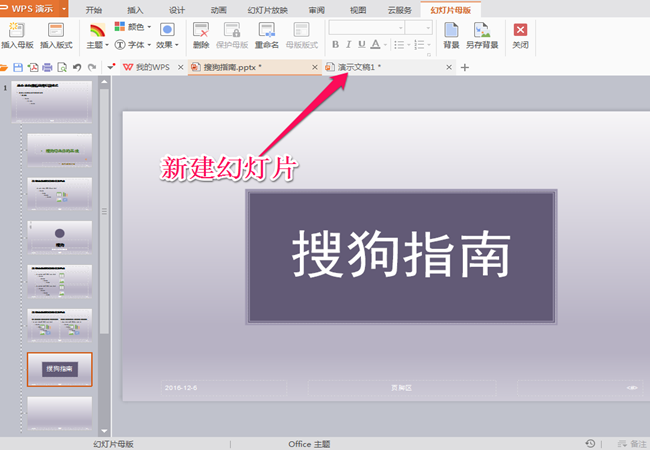Screen dimensions: 650x450
Task: Close the 我的WPS tab
Action: (180, 67)
